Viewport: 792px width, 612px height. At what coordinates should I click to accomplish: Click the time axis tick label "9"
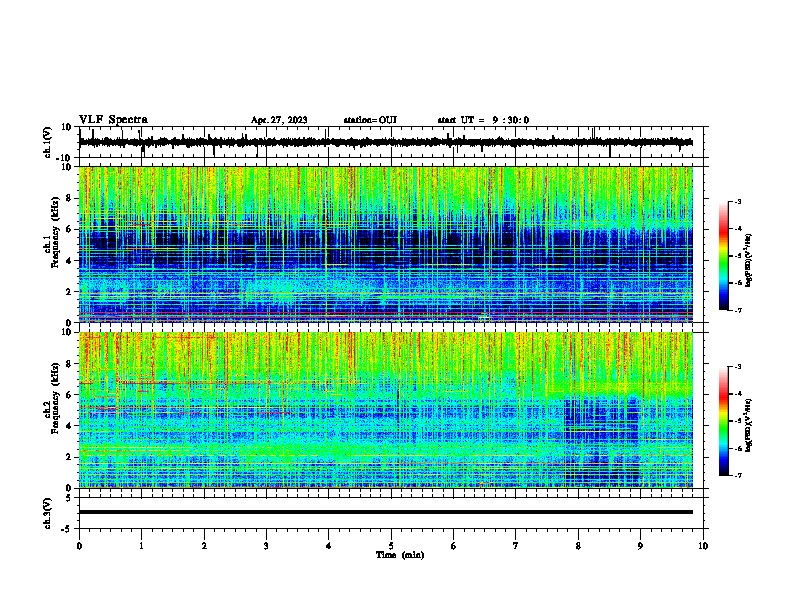tap(640, 546)
